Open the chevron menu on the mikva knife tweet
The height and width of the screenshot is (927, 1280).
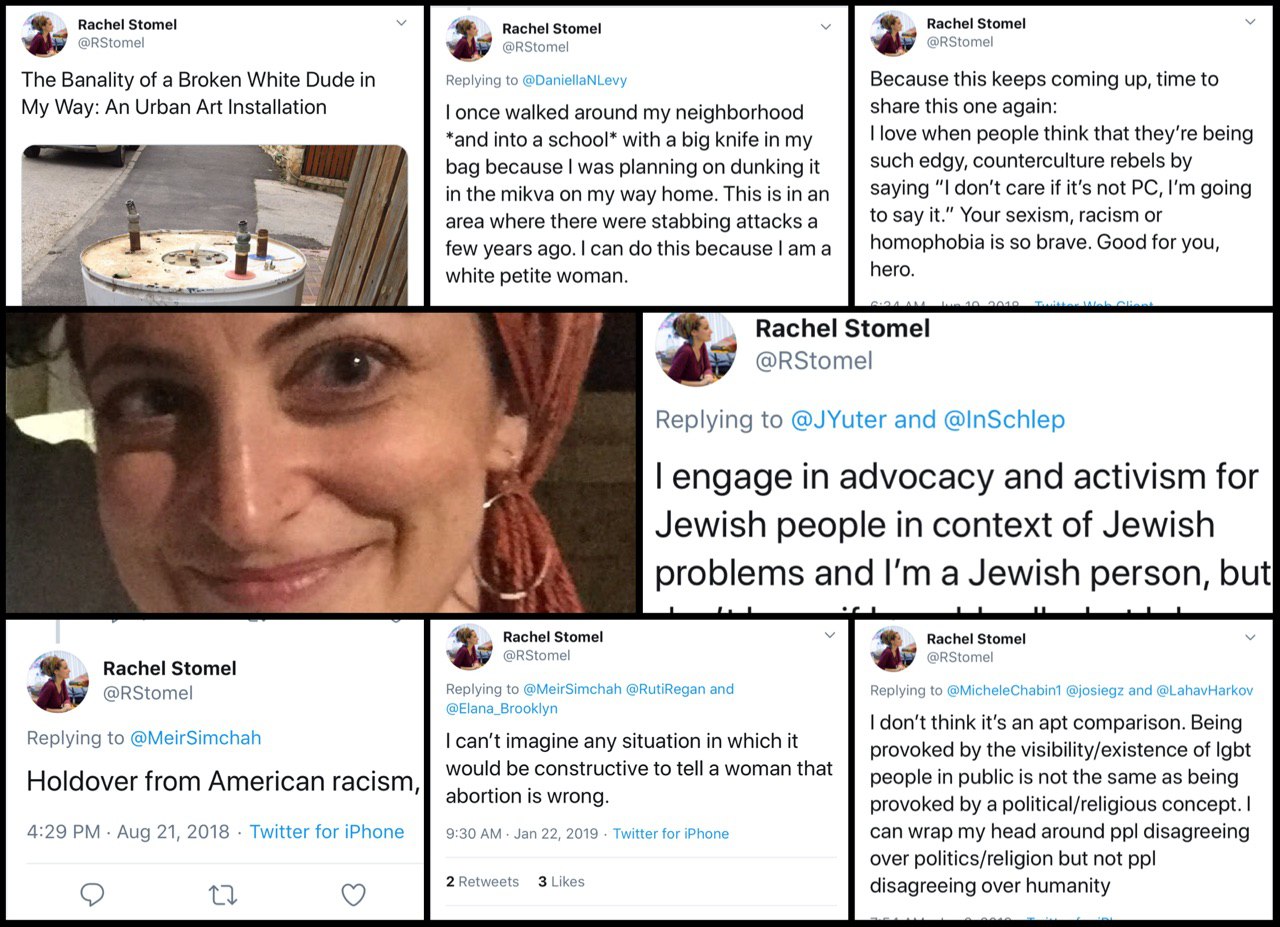tap(826, 27)
